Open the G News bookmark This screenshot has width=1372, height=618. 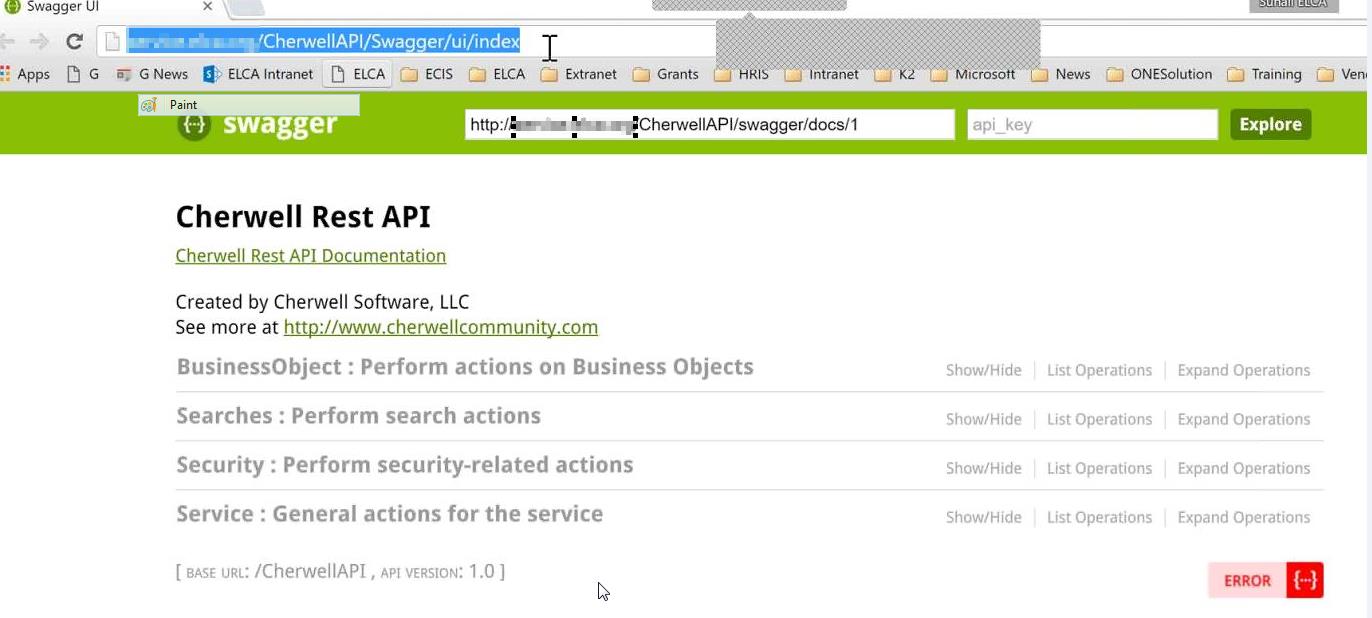point(152,74)
